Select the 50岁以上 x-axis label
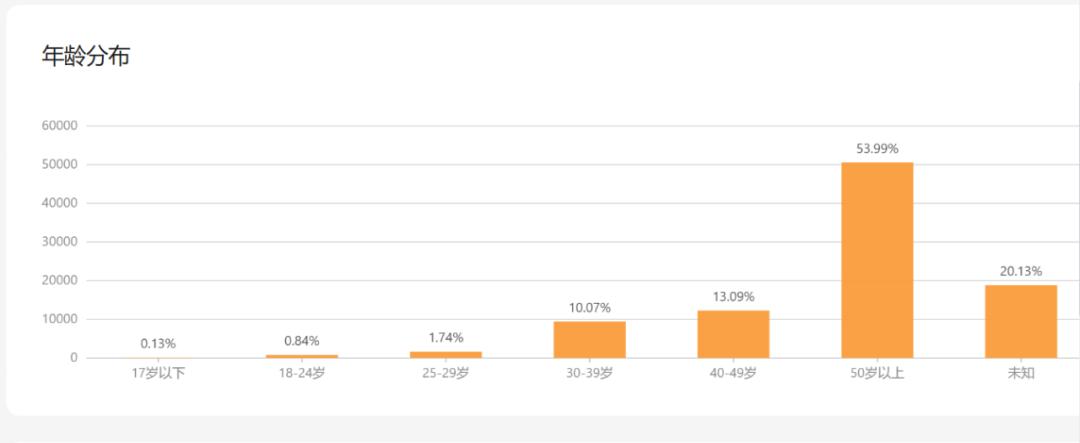1080x443 pixels. pyautogui.click(x=877, y=374)
